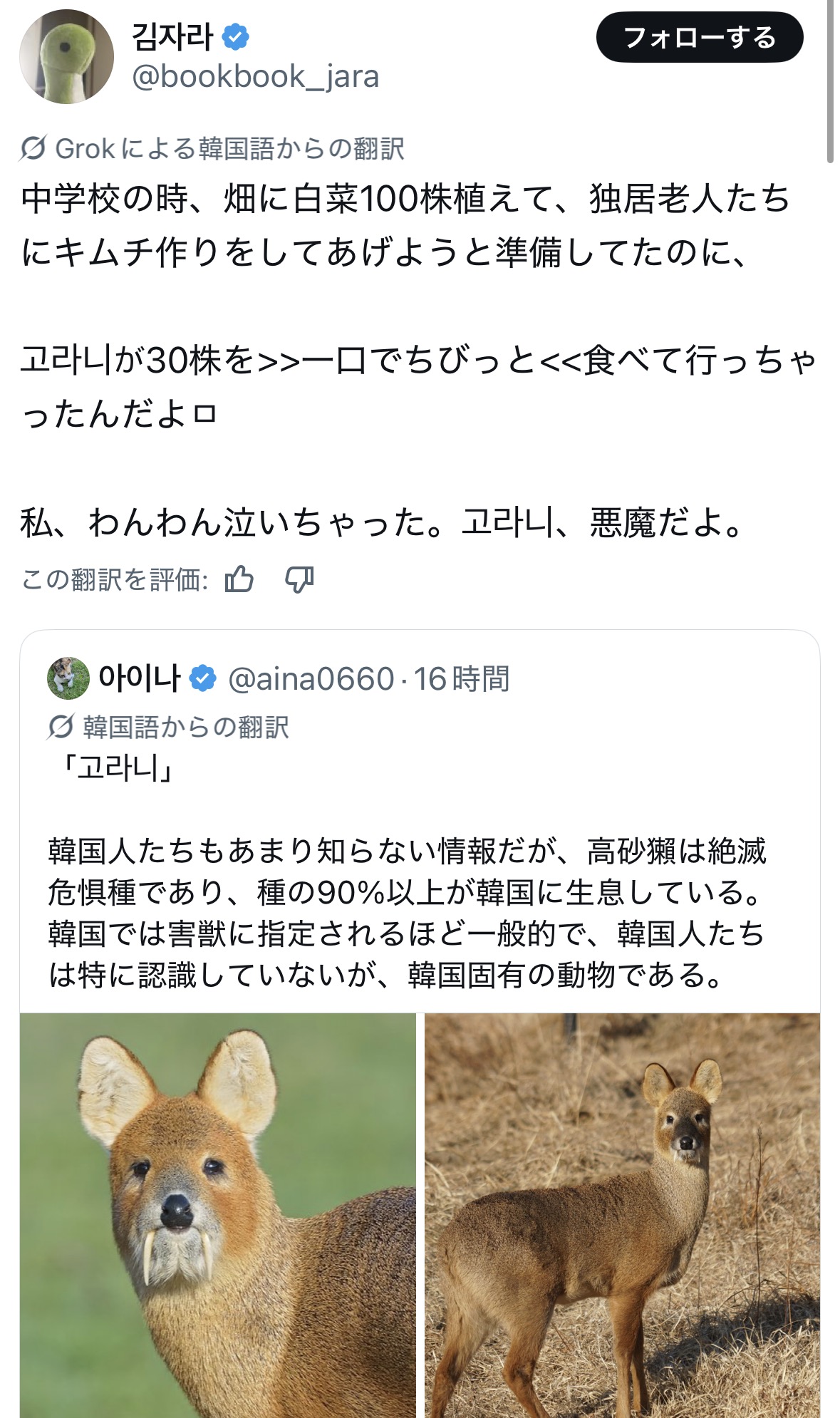The image size is (840, 1418).
Task: Tap the translation icon in the quoted tweet
Action: click(61, 727)
